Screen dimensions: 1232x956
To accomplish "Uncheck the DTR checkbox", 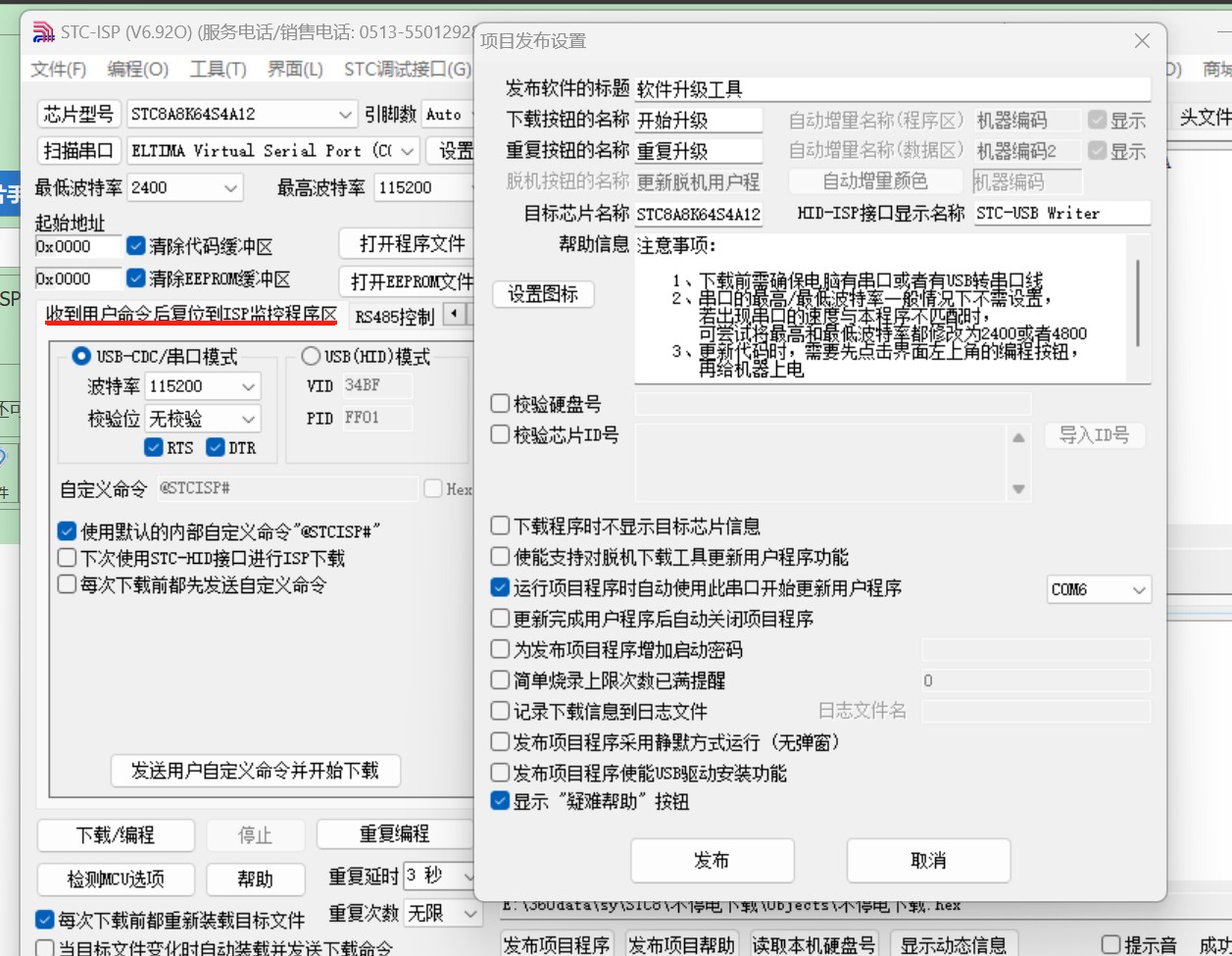I will 217,448.
